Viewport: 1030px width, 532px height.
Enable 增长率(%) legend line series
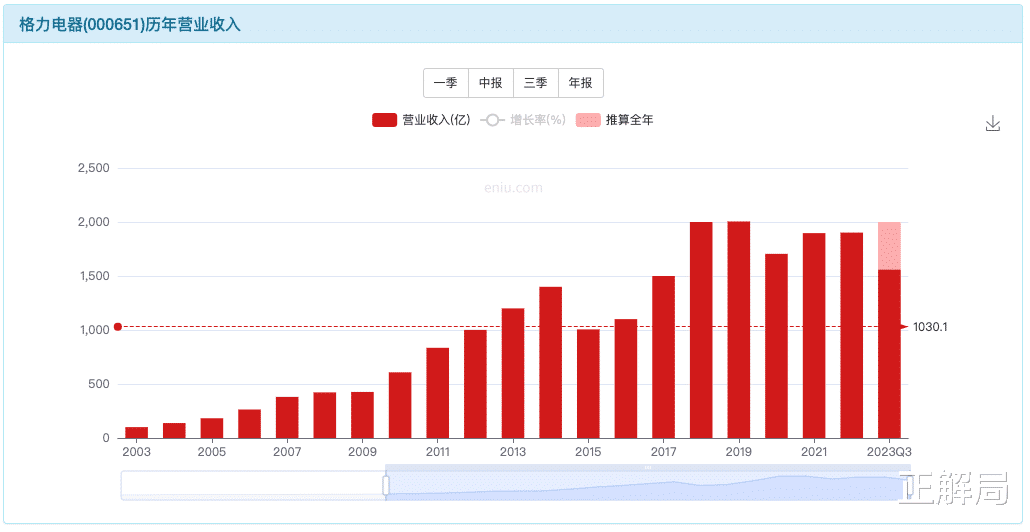(523, 120)
